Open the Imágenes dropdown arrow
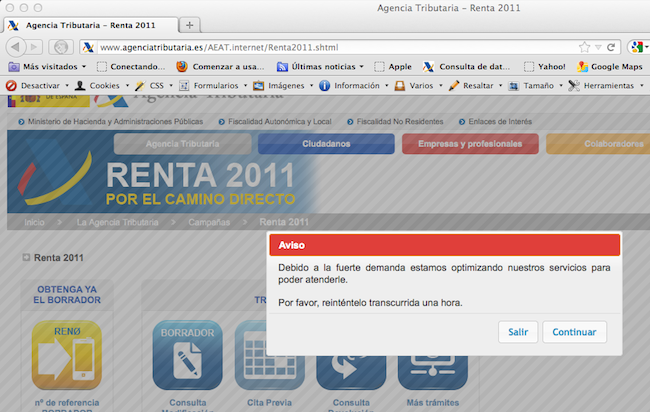This screenshot has width=650, height=412. pos(311,86)
